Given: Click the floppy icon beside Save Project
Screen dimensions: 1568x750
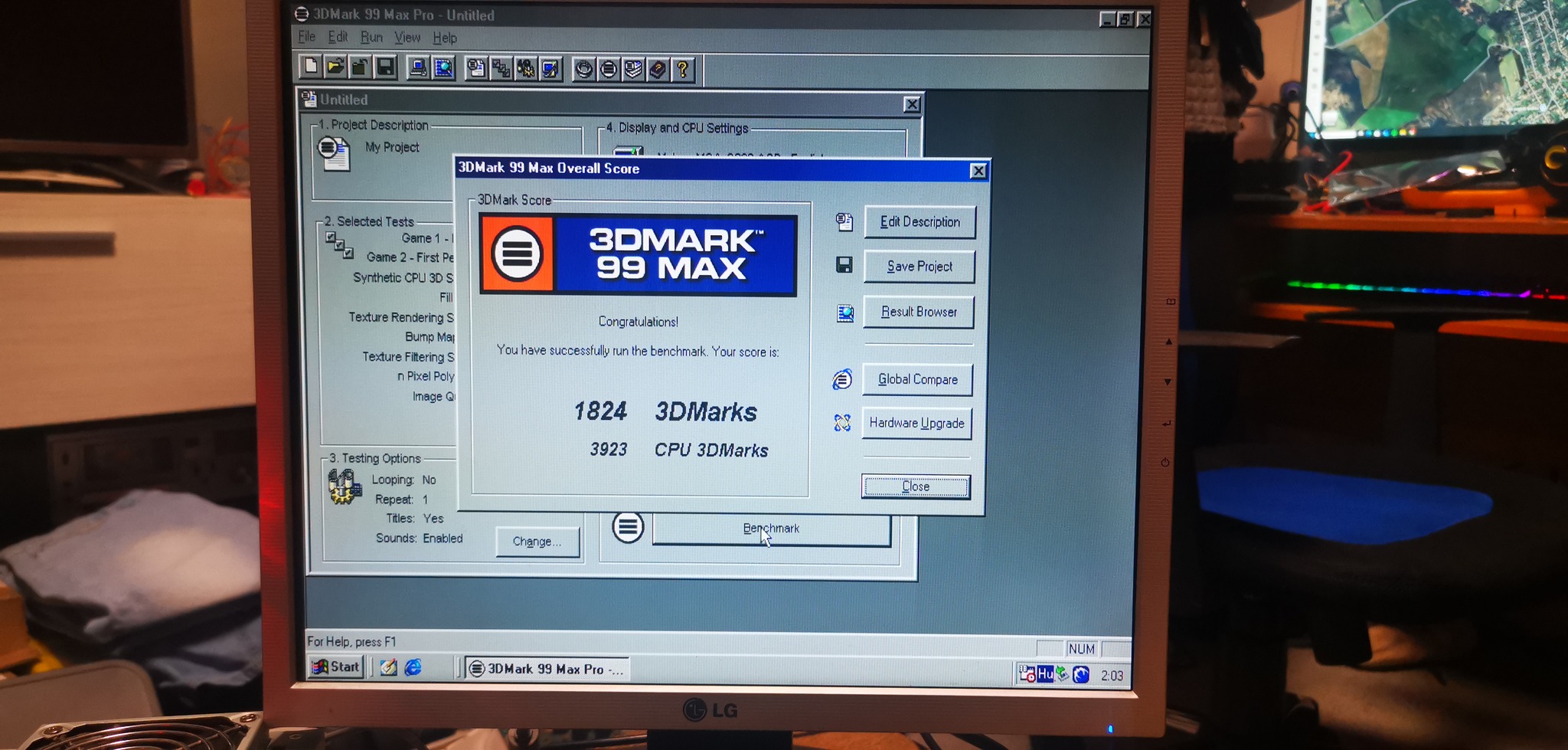Looking at the screenshot, I should pos(844,265).
